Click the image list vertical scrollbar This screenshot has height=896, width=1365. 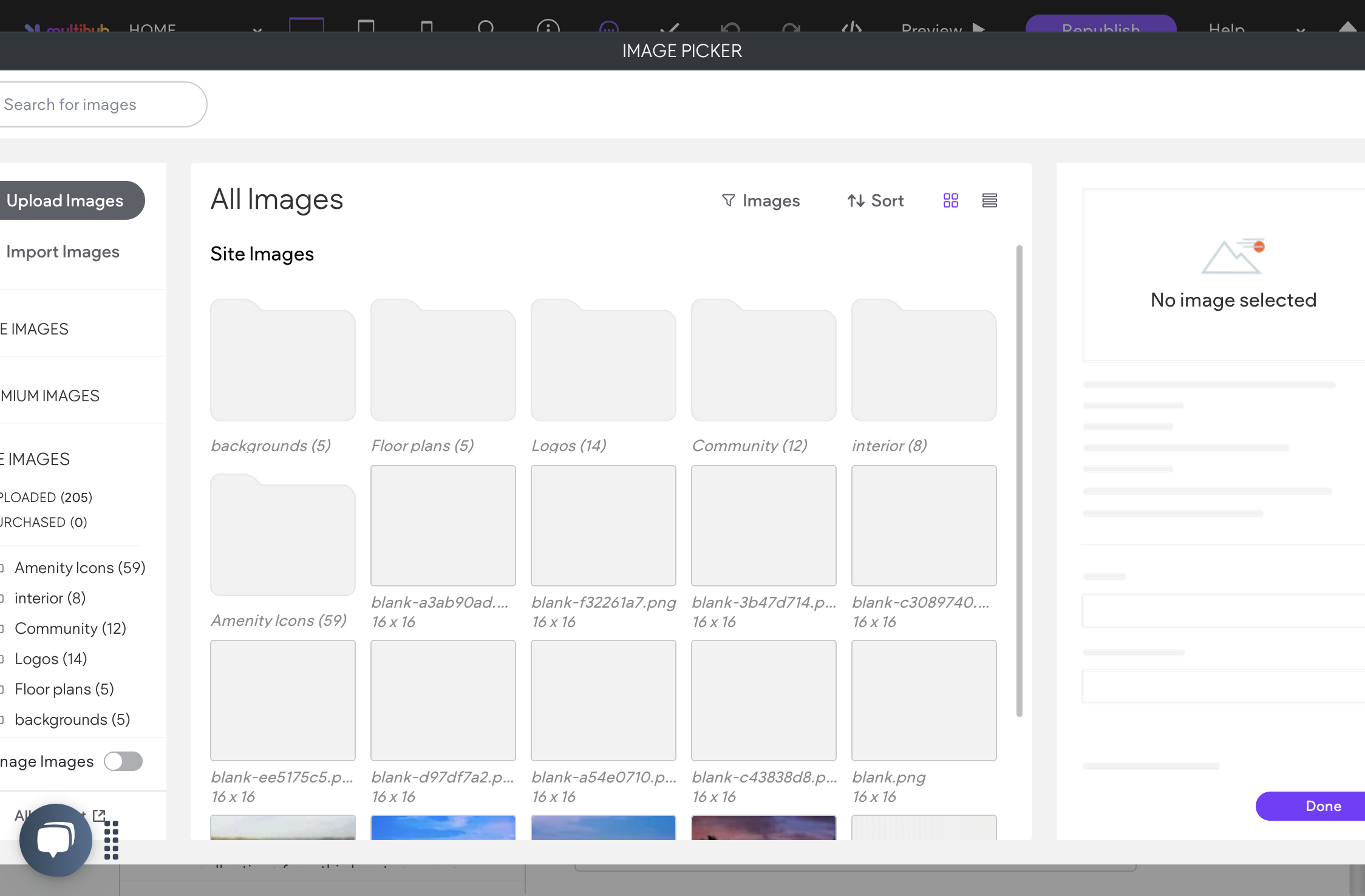click(x=1019, y=481)
